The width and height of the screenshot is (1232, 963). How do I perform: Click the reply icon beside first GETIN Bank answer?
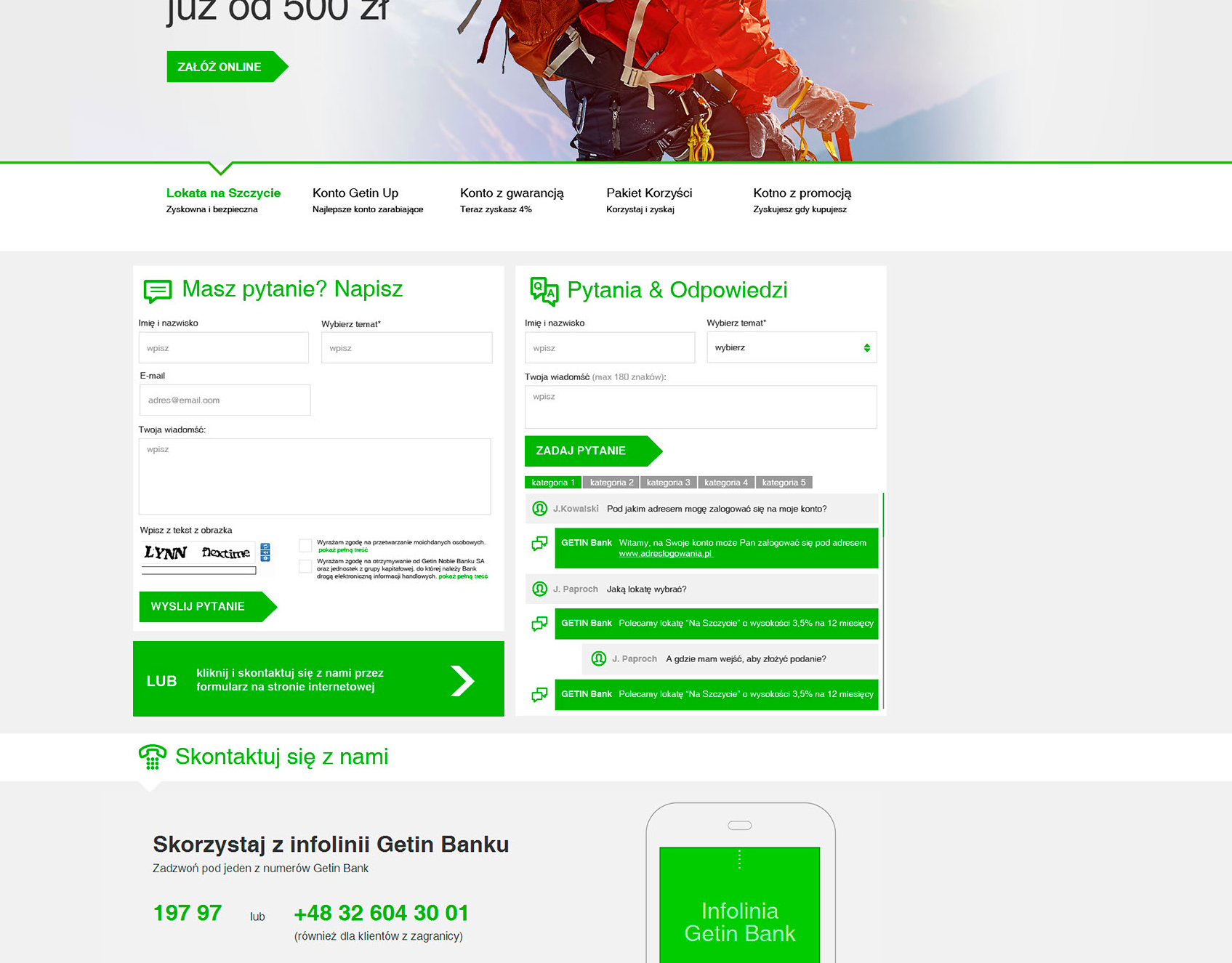[539, 544]
